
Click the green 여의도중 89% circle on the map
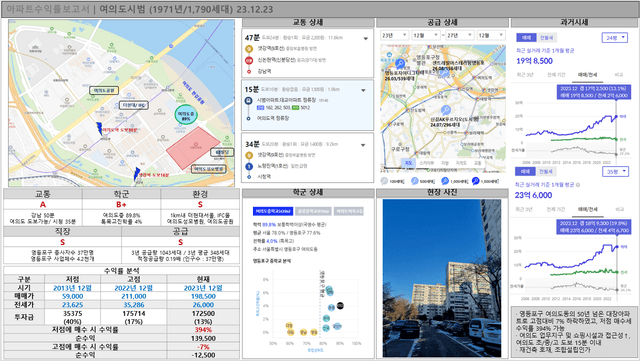186,115
